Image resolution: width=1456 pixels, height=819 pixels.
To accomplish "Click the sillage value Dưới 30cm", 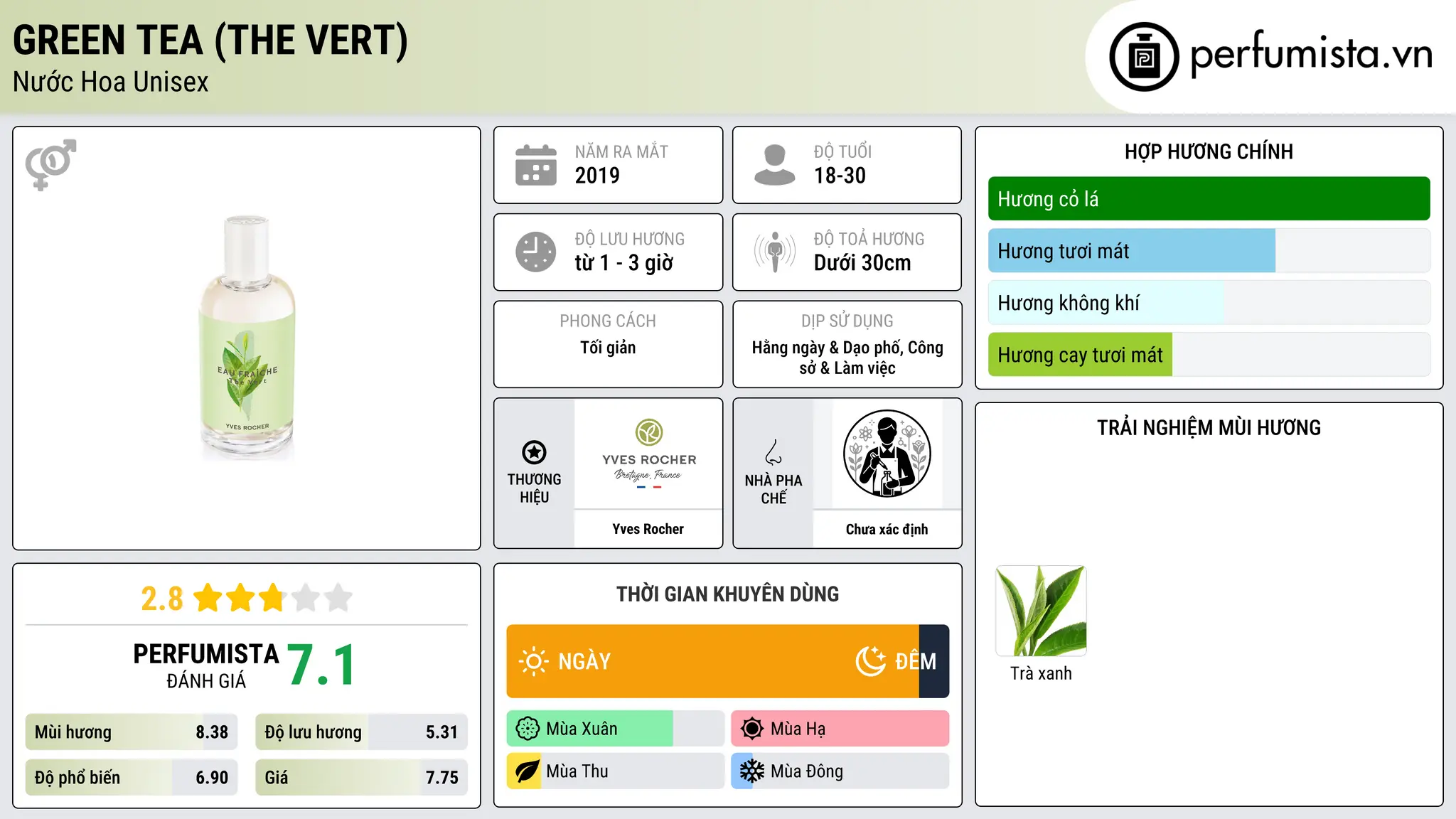I will (x=862, y=263).
